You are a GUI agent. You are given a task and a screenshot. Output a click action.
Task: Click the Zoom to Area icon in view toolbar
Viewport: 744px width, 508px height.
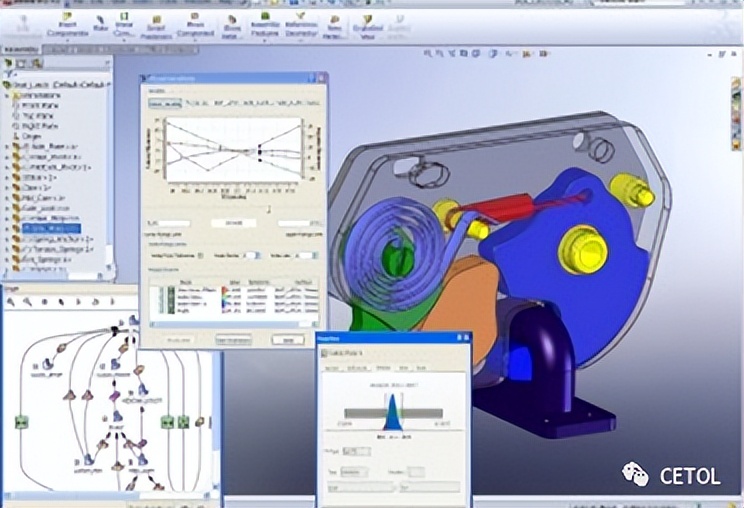coord(440,54)
